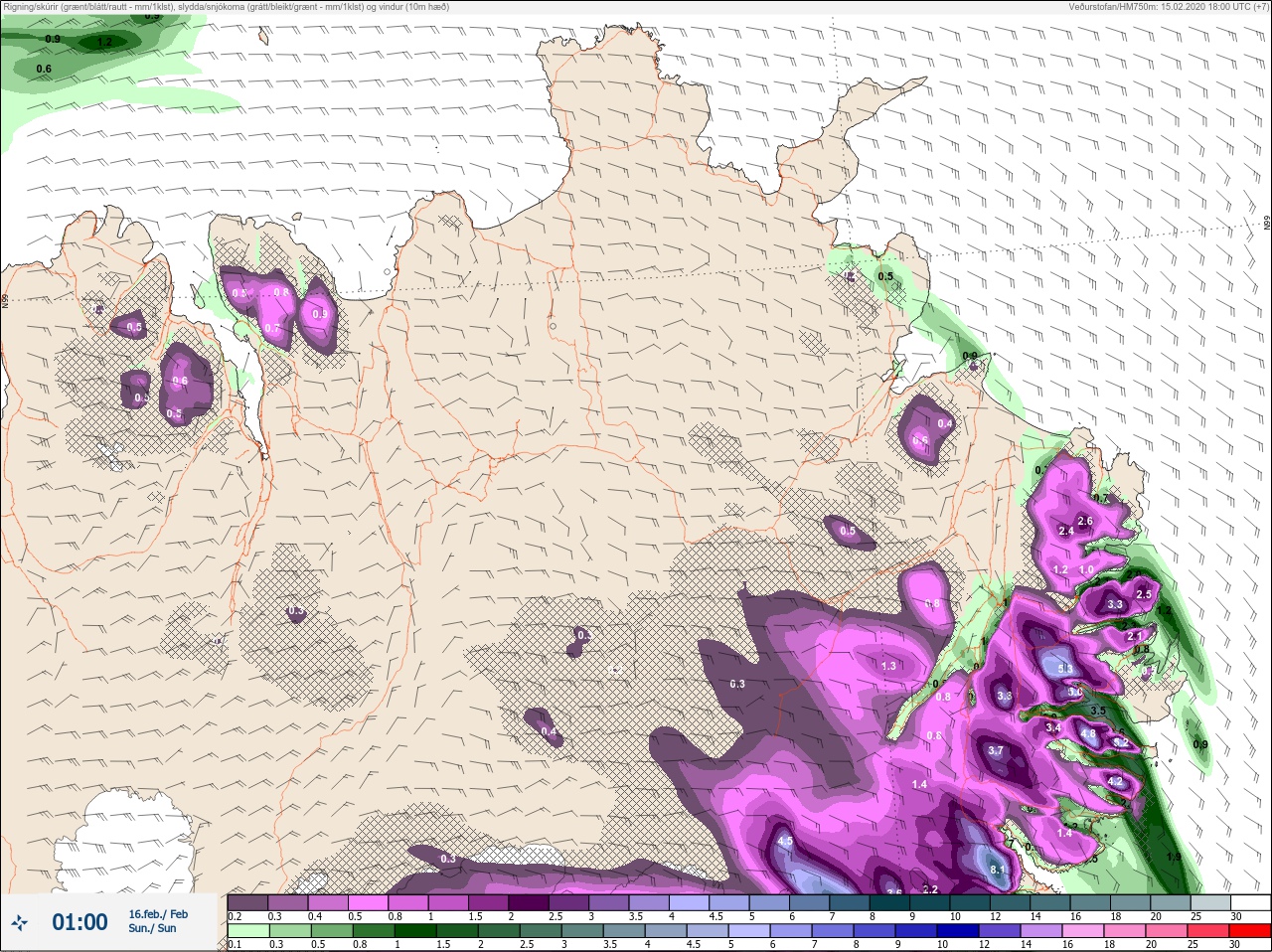This screenshot has width=1272, height=952.
Task: Click the 1.3 precipitation value on the map
Action: coord(888,666)
